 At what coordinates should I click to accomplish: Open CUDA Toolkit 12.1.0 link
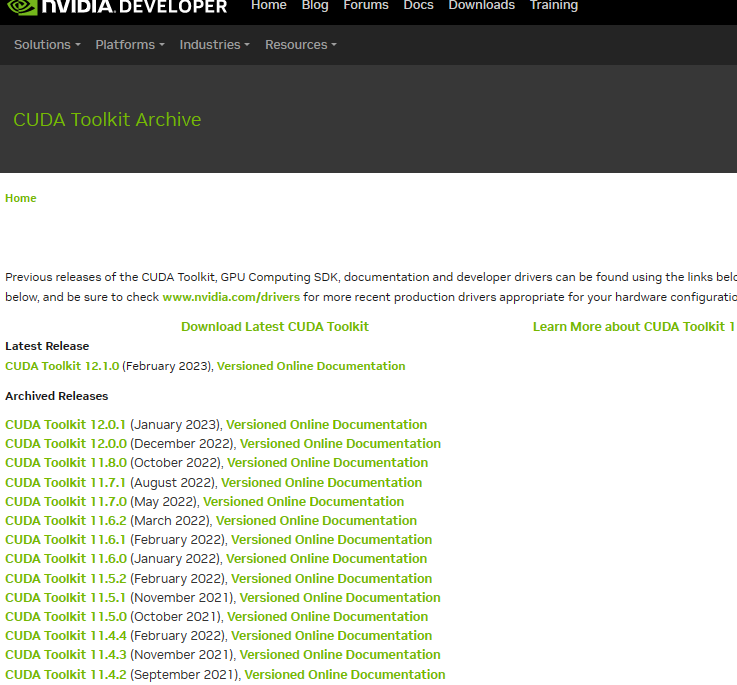coord(62,366)
